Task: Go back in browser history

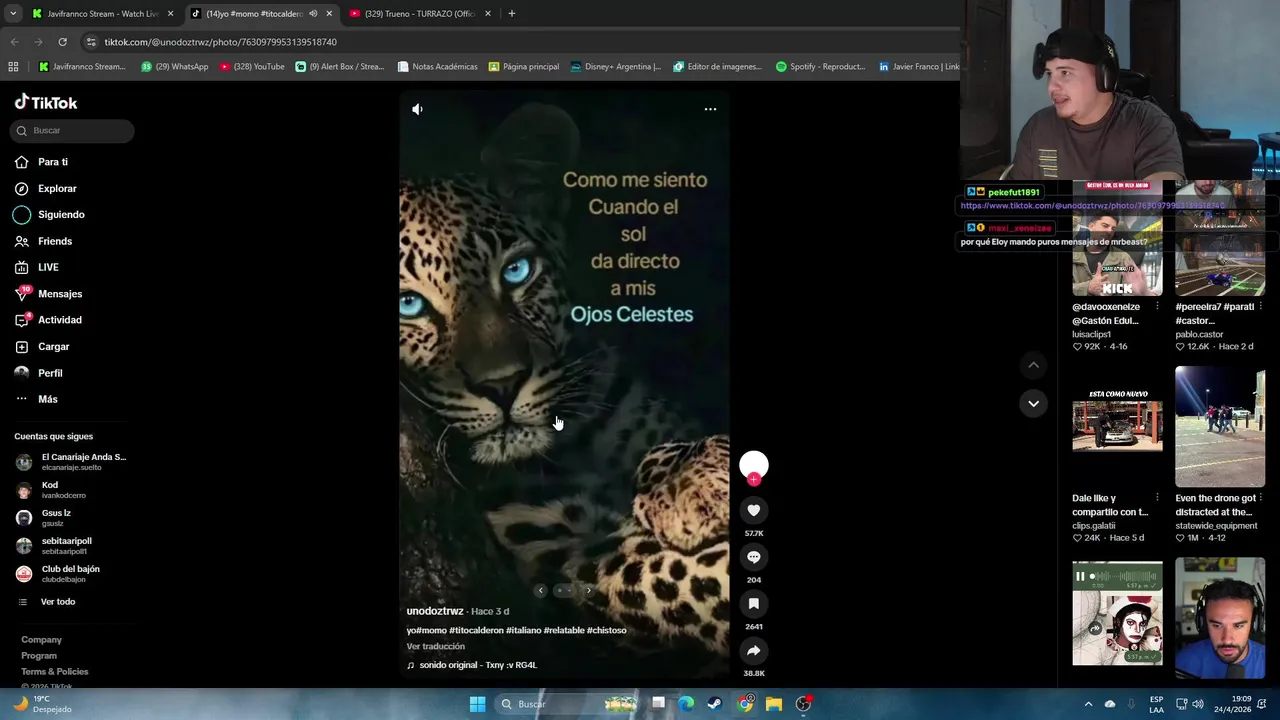Action: tap(14, 42)
